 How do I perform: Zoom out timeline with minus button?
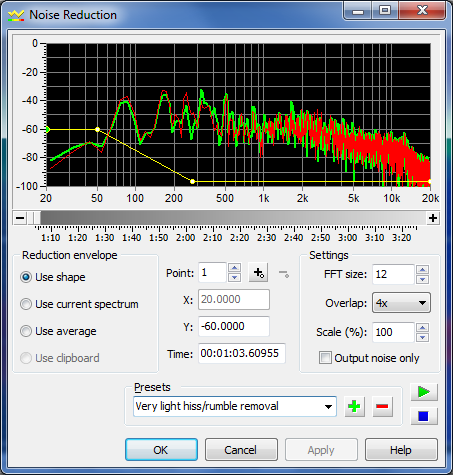coord(20,218)
